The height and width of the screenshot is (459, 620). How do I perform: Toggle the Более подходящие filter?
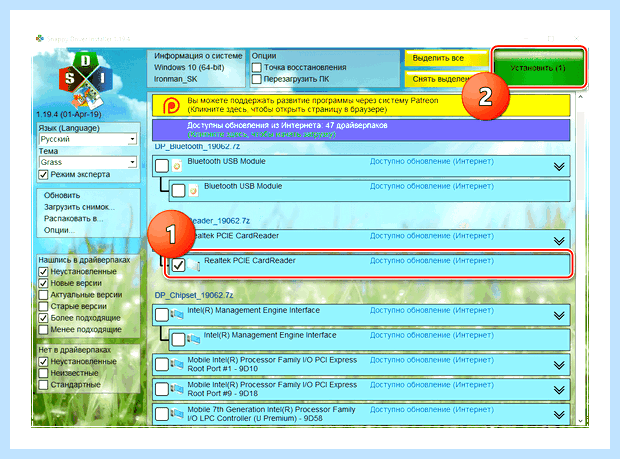(43, 318)
